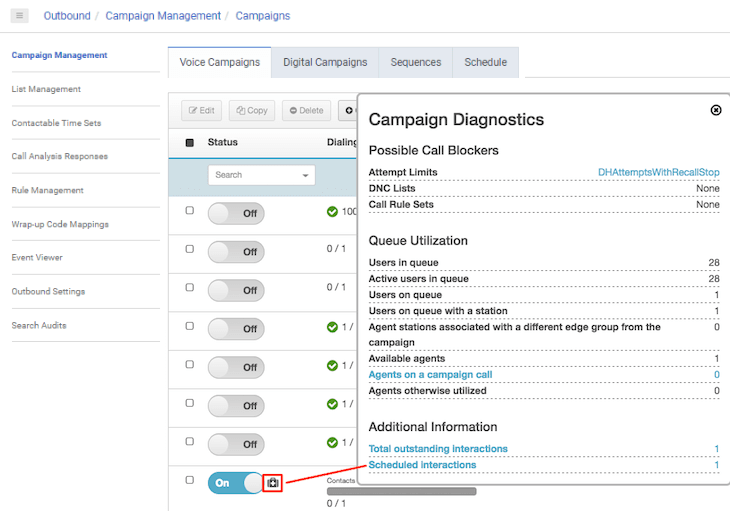This screenshot has width=730, height=511.
Task: Enable the first campaign's Off toggle
Action: (x=235, y=213)
